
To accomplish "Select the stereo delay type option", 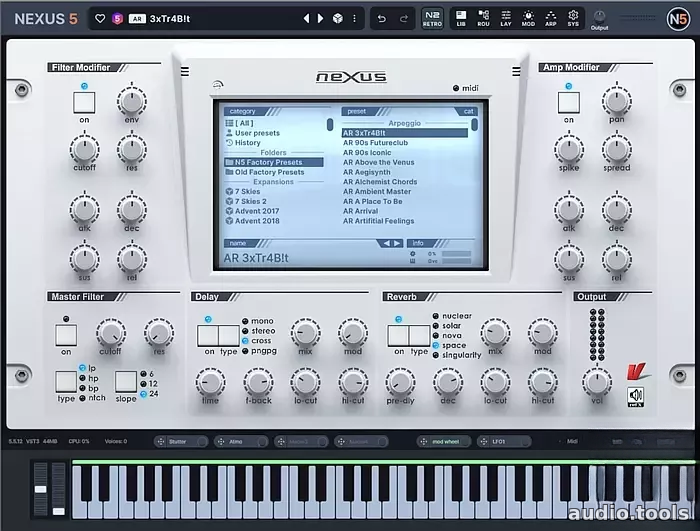I will (259, 331).
